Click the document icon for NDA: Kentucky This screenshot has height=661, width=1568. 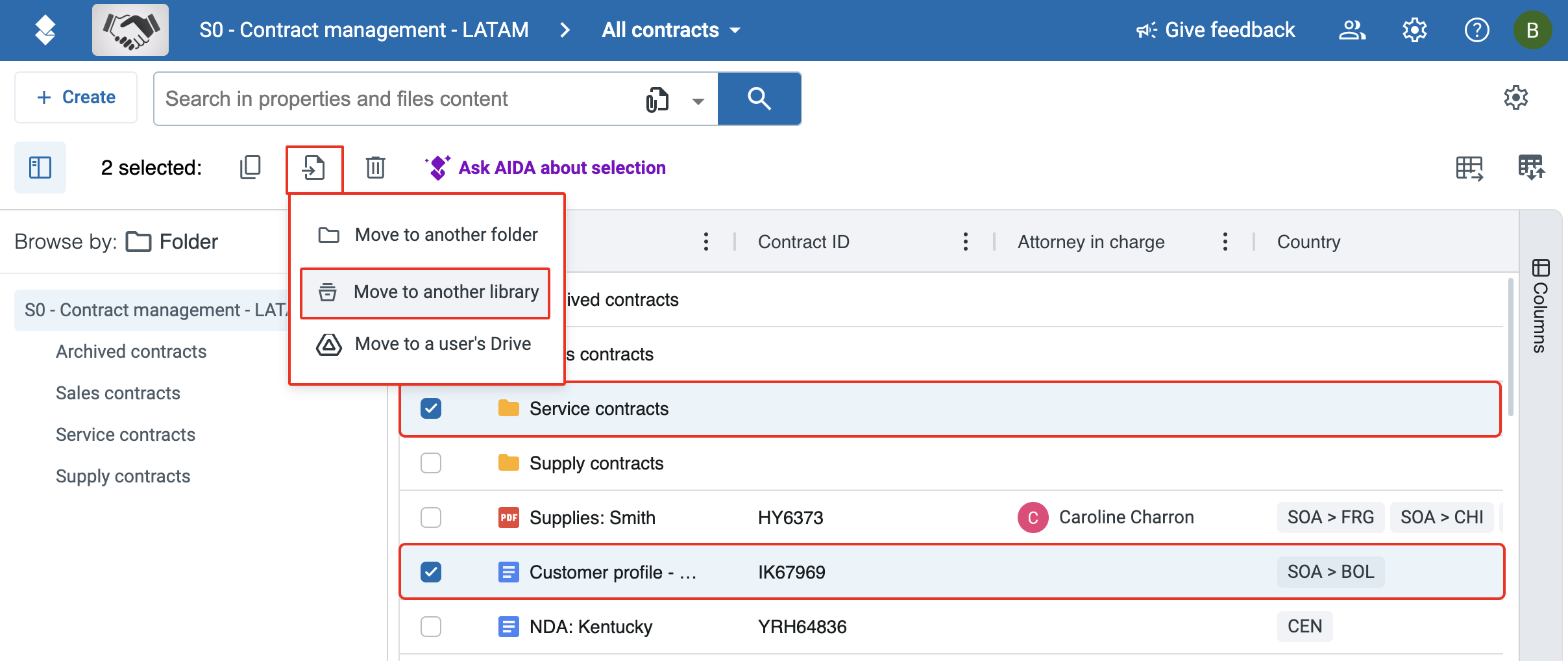(509, 627)
